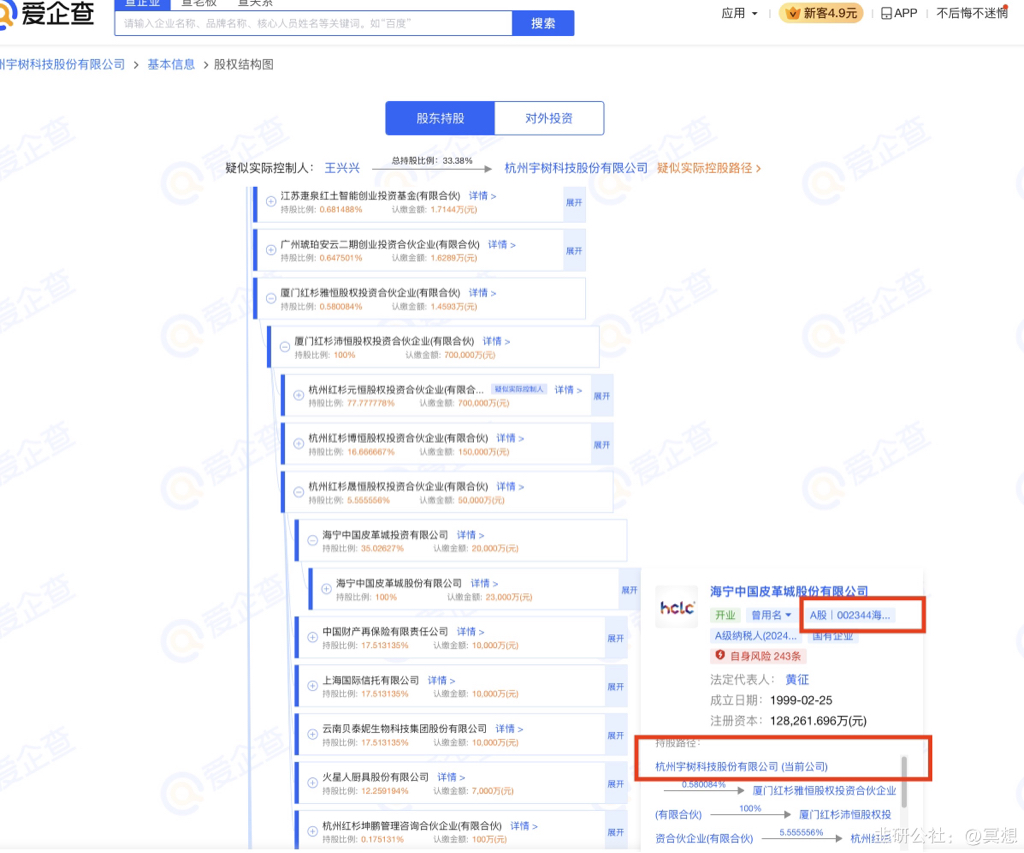1024x853 pixels.
Task: Expand 杭州红杉博恒股权投资 node plus icon
Action: [298, 443]
